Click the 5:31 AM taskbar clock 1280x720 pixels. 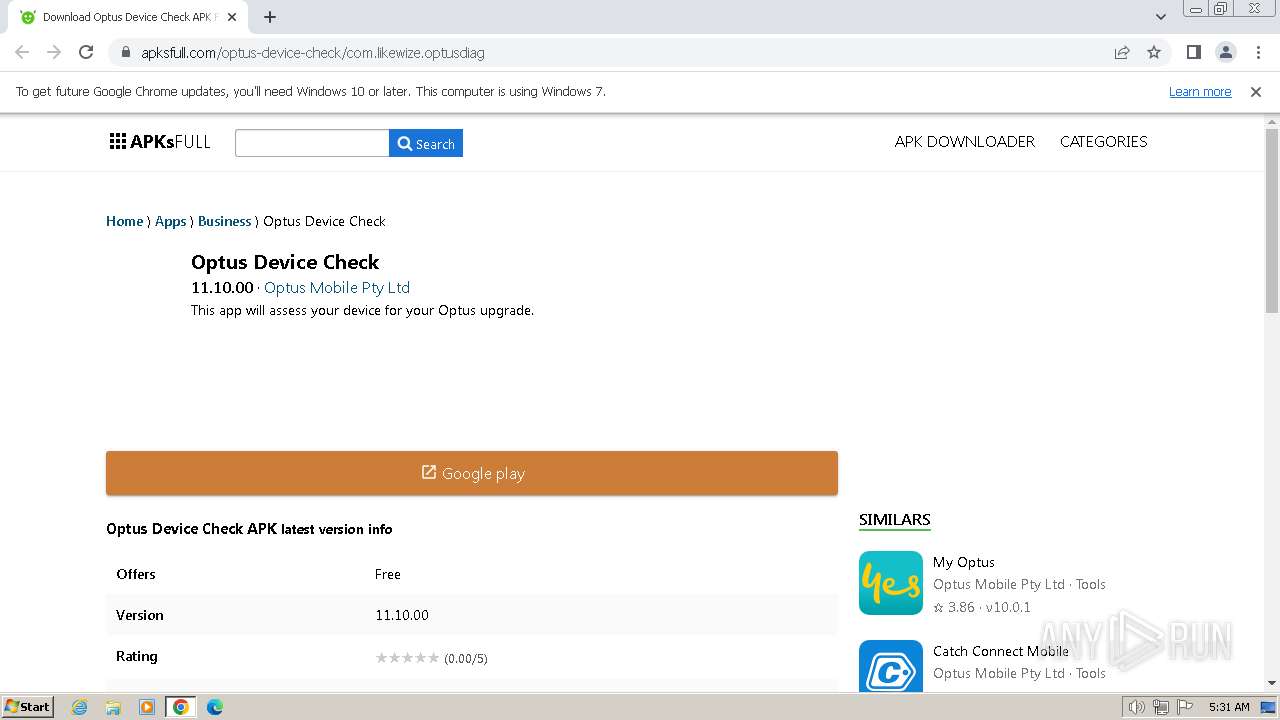click(1229, 707)
